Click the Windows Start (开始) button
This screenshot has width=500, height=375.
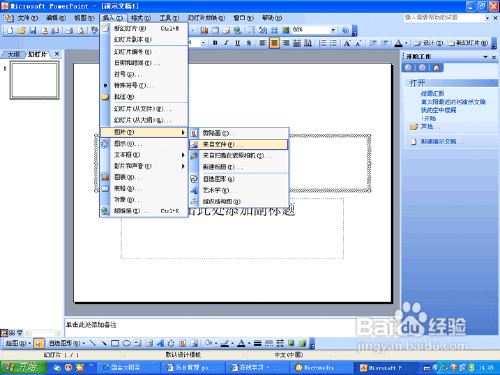click(x=23, y=367)
